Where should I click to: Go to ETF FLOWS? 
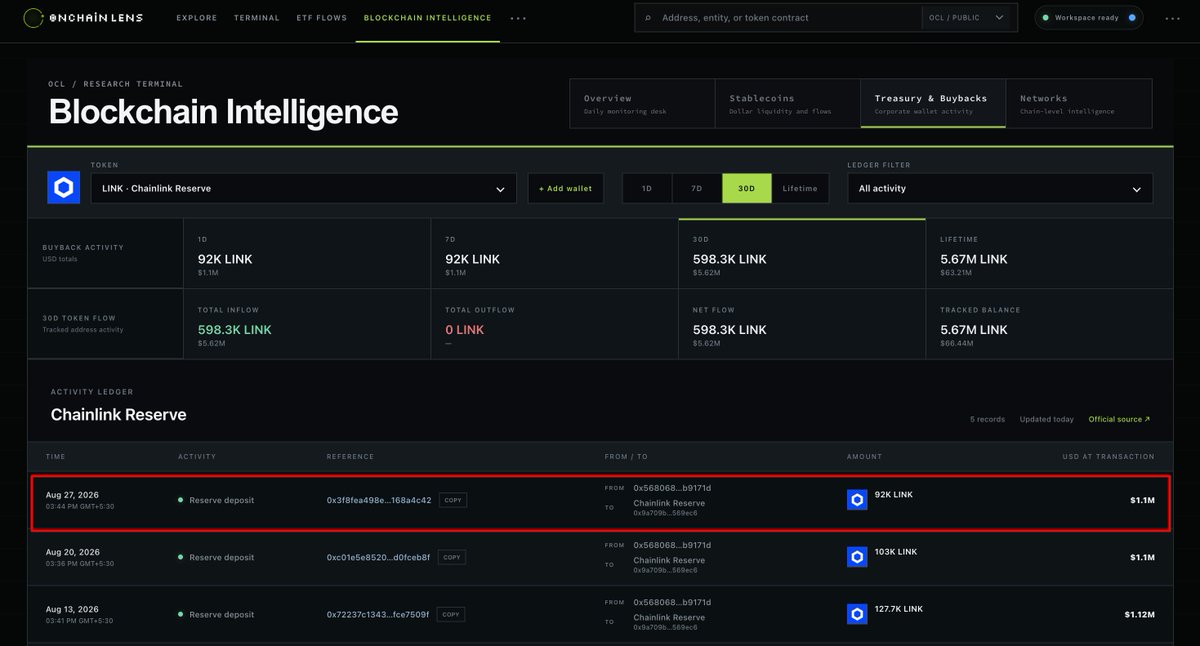(322, 18)
